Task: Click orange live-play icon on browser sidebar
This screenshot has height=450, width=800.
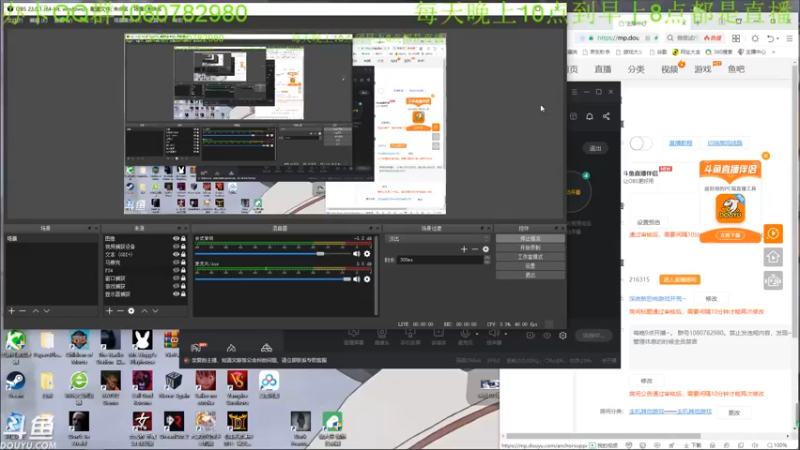Action: (773, 234)
